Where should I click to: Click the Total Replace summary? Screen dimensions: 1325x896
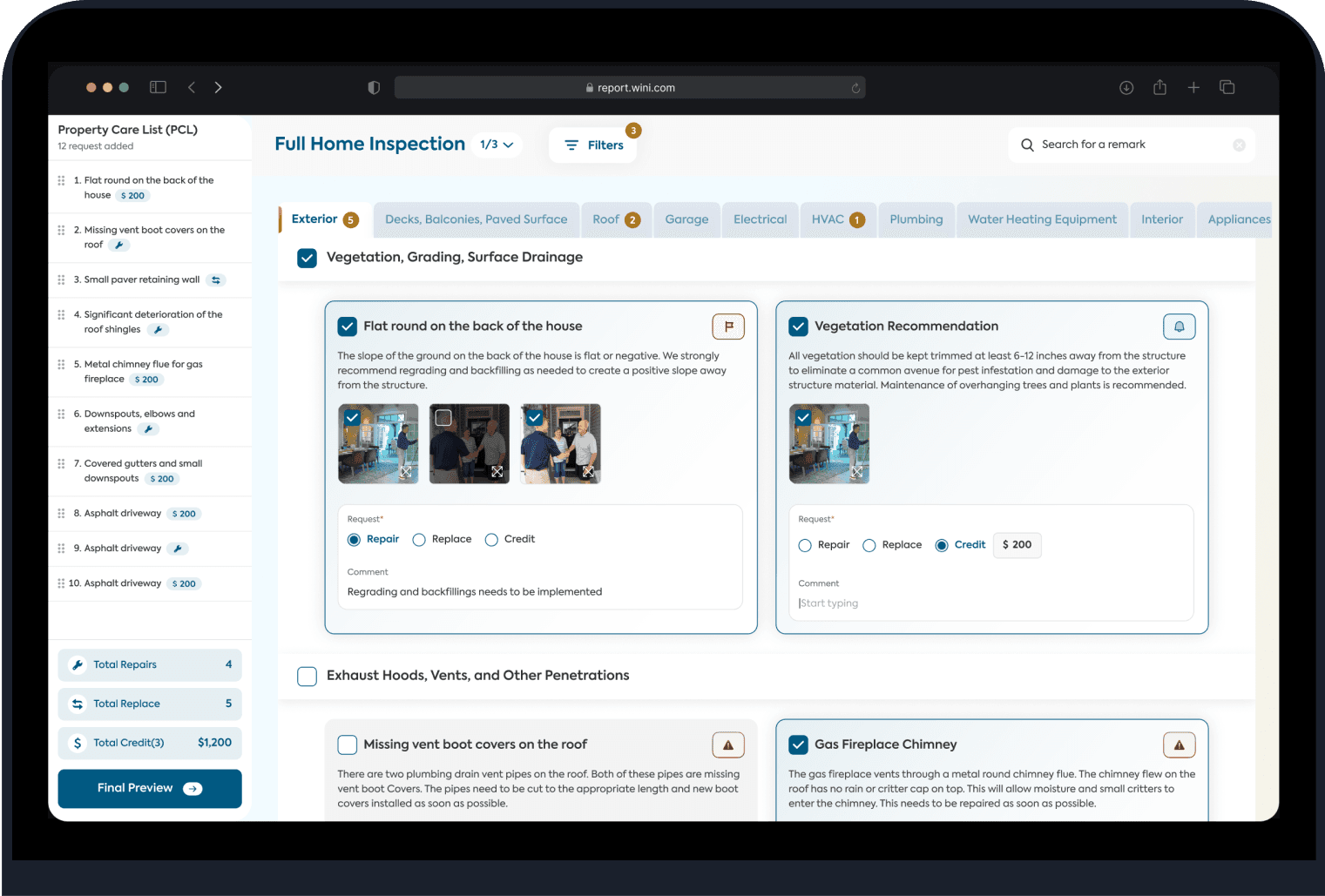150,704
